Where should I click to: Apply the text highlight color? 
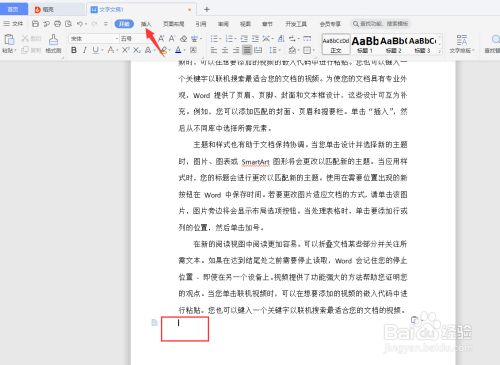point(163,50)
